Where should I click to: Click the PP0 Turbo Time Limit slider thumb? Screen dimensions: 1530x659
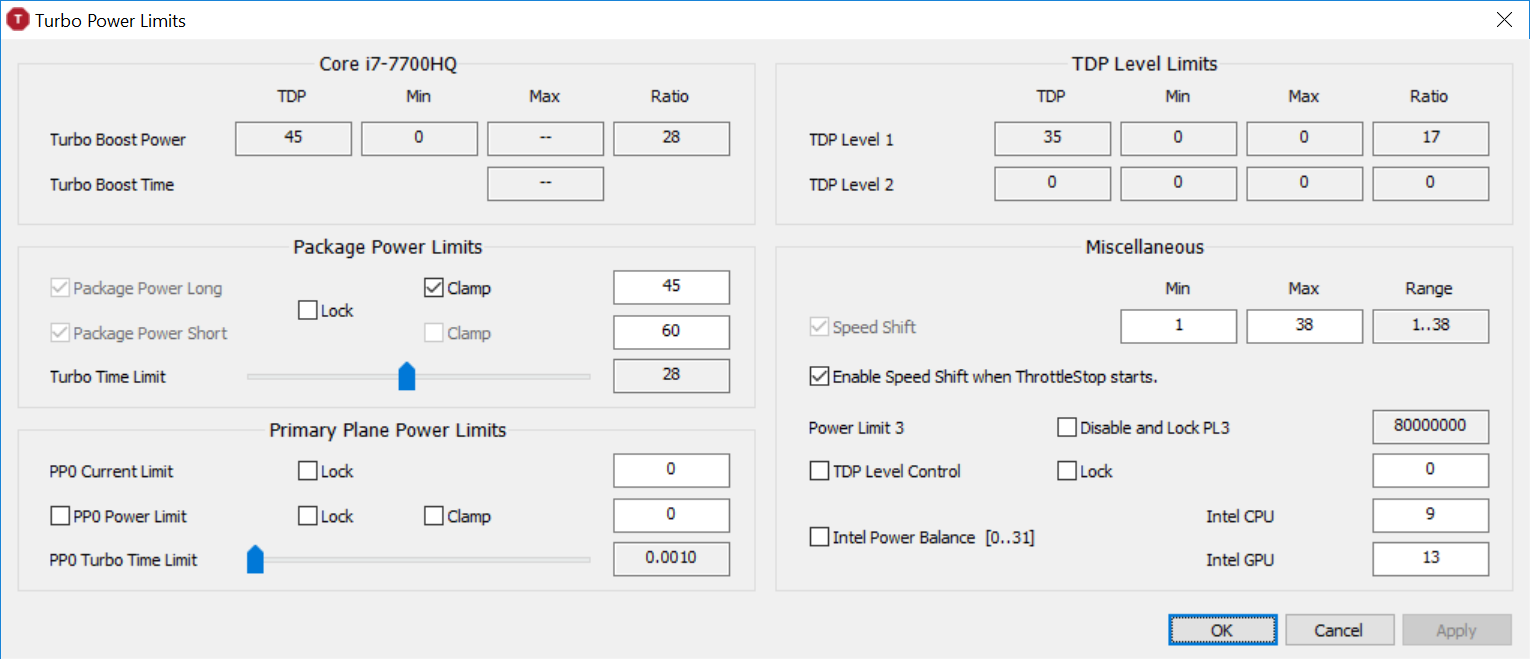[255, 560]
